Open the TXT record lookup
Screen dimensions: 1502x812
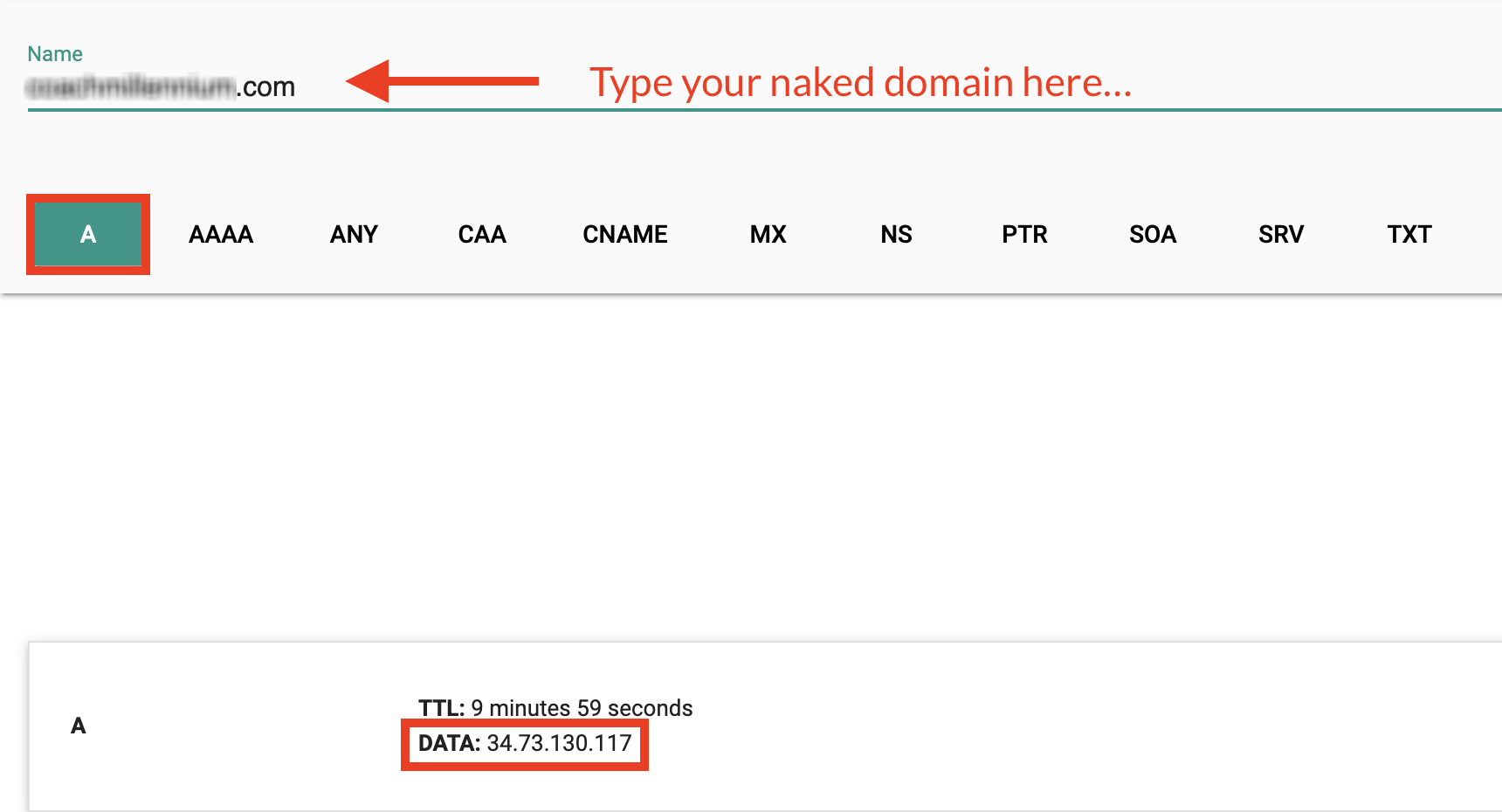[1409, 234]
